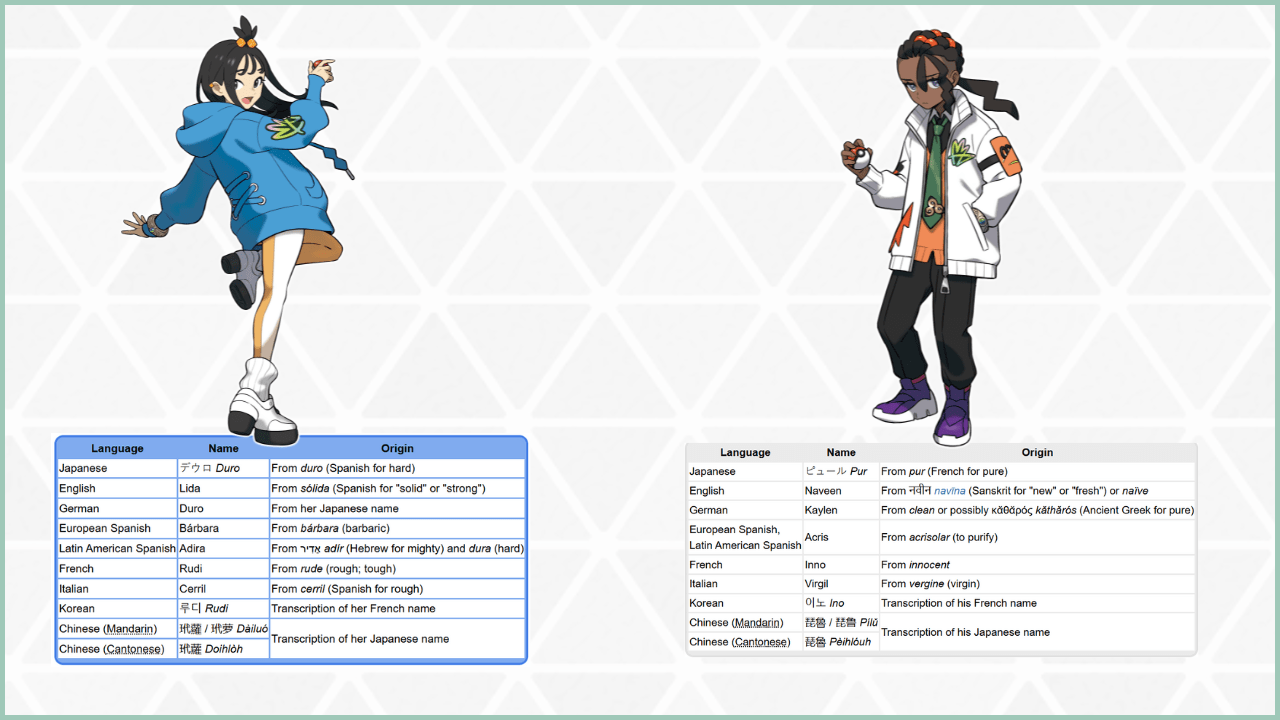Select the Italian name "Cerril"
Screen dimensions: 1280x720
192,589
